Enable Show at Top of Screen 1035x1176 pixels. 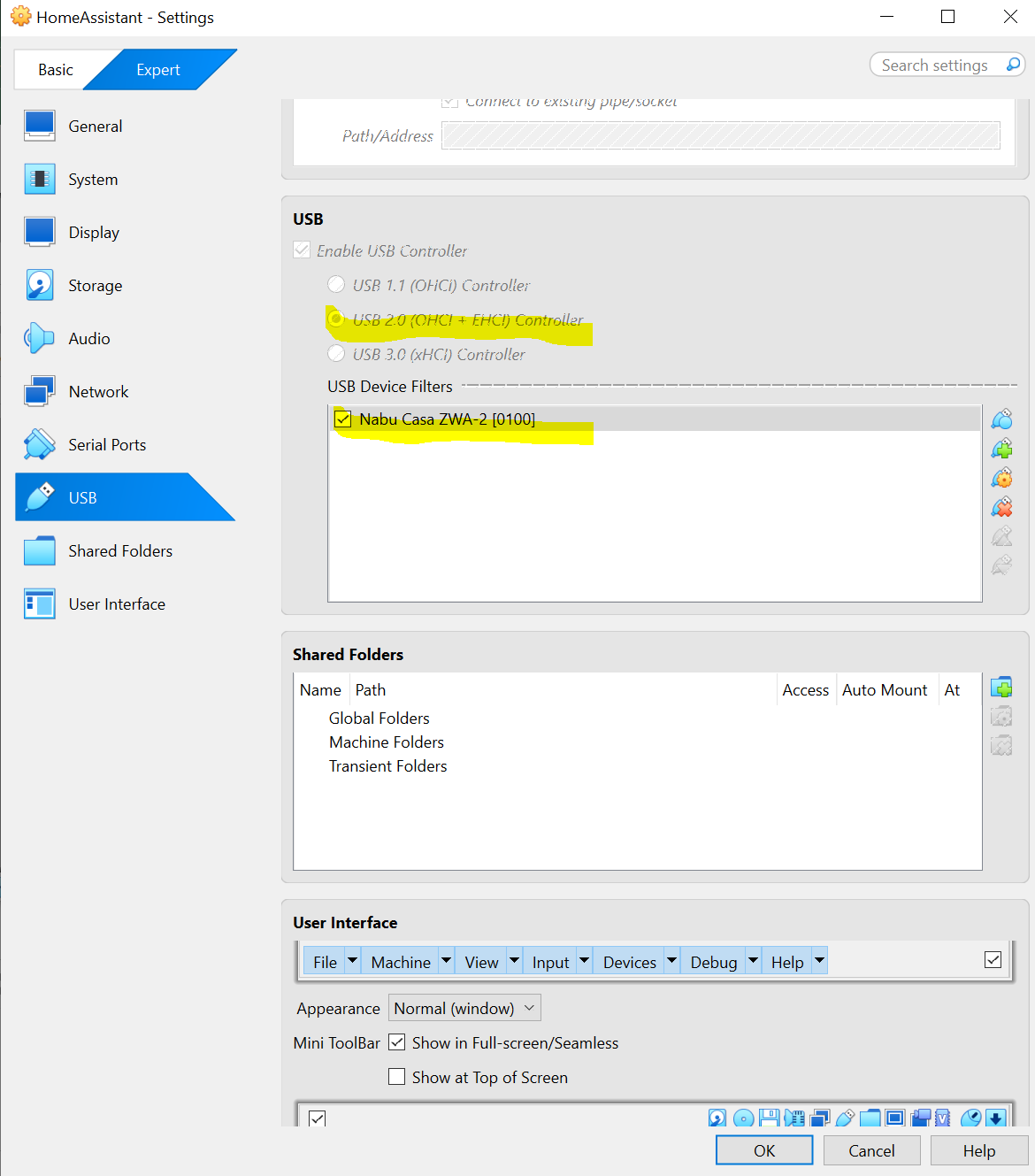coord(397,1077)
